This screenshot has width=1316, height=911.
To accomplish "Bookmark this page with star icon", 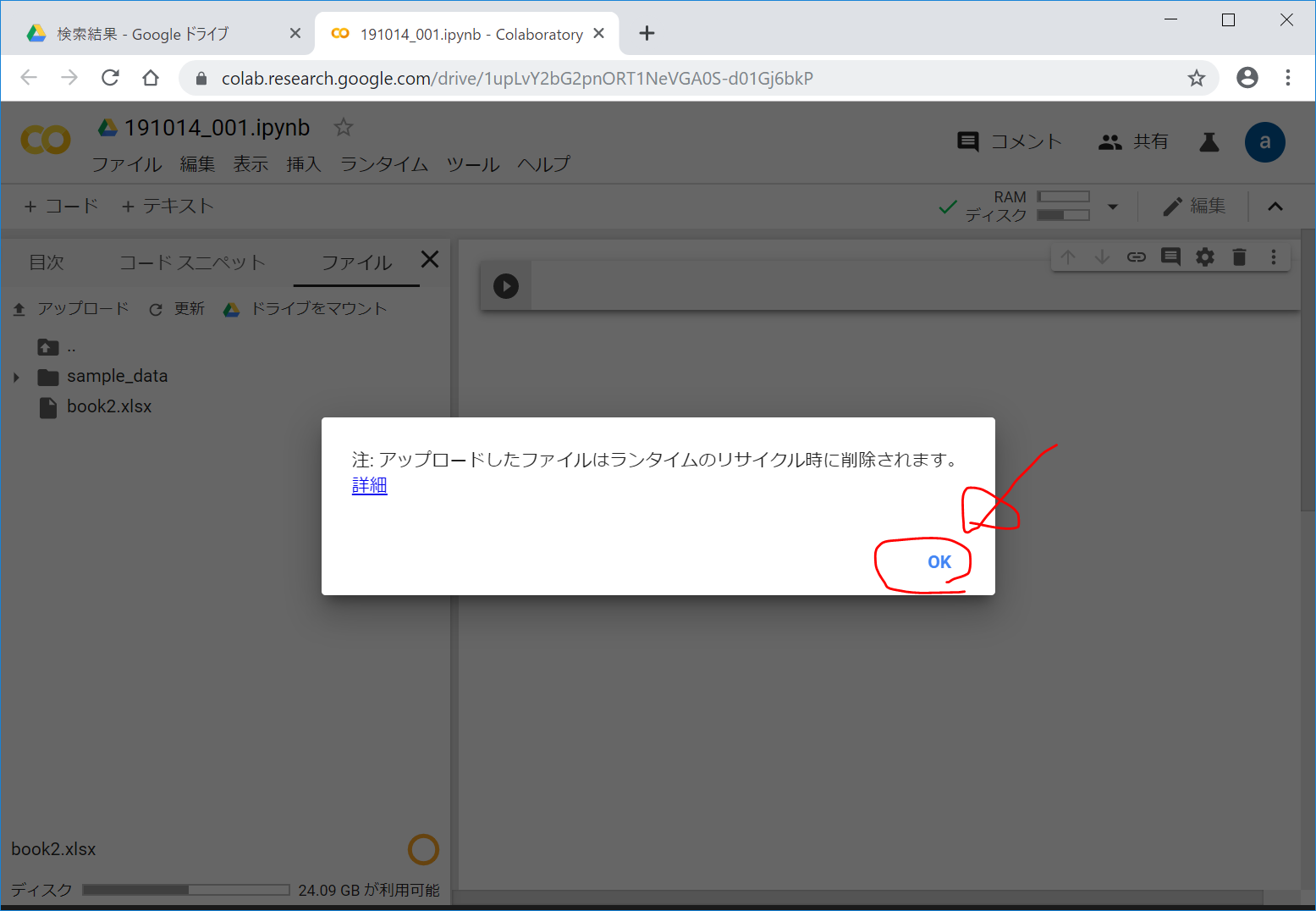I will coord(1196,79).
